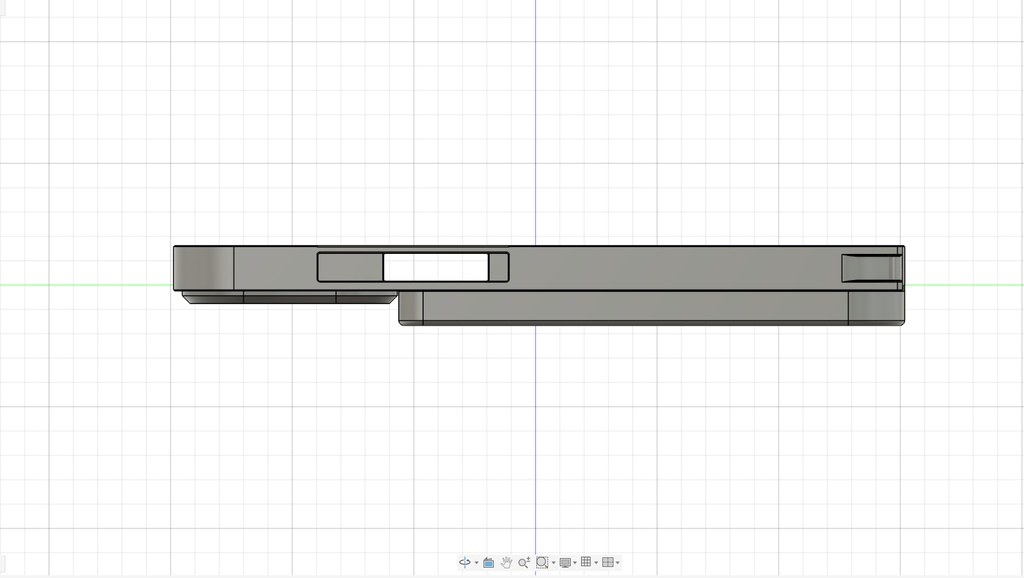Expand the Orbit tool dropdown arrow
This screenshot has height=578, width=1024.
pyautogui.click(x=476, y=562)
